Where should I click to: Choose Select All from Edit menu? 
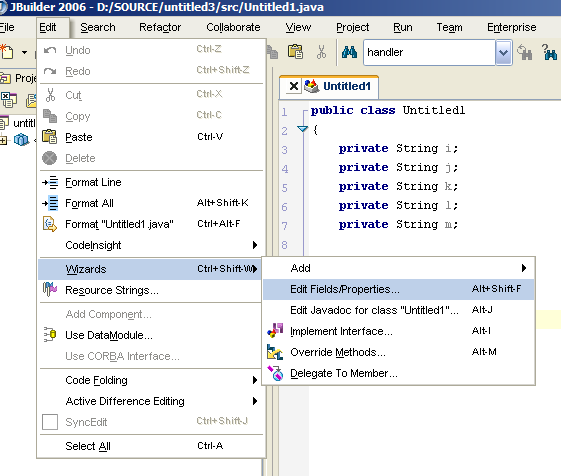click(151, 446)
